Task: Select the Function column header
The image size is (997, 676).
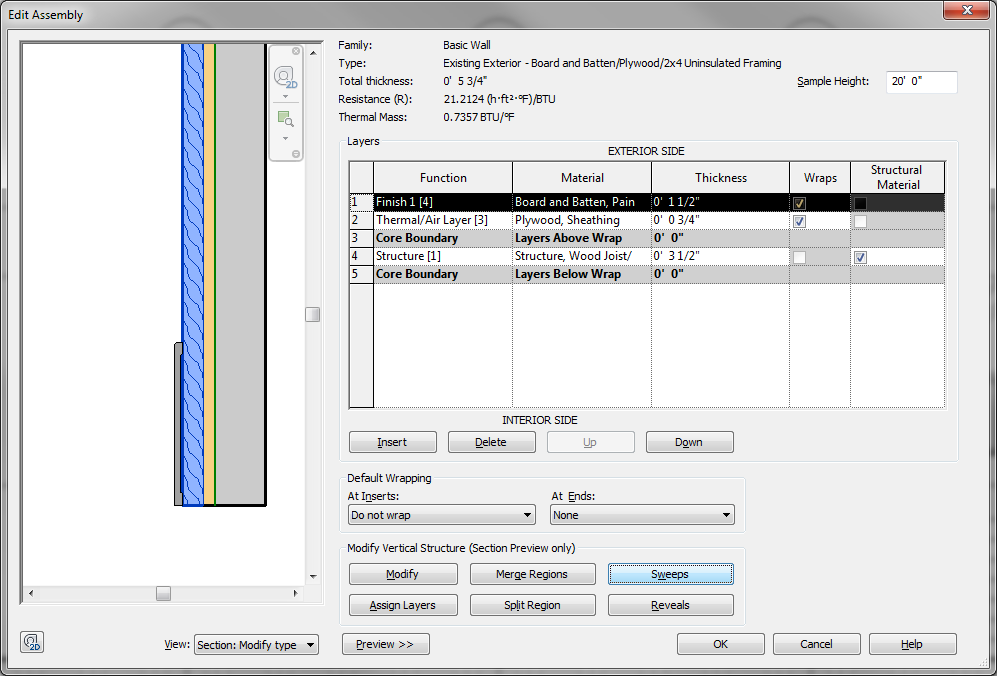Action: pos(443,177)
